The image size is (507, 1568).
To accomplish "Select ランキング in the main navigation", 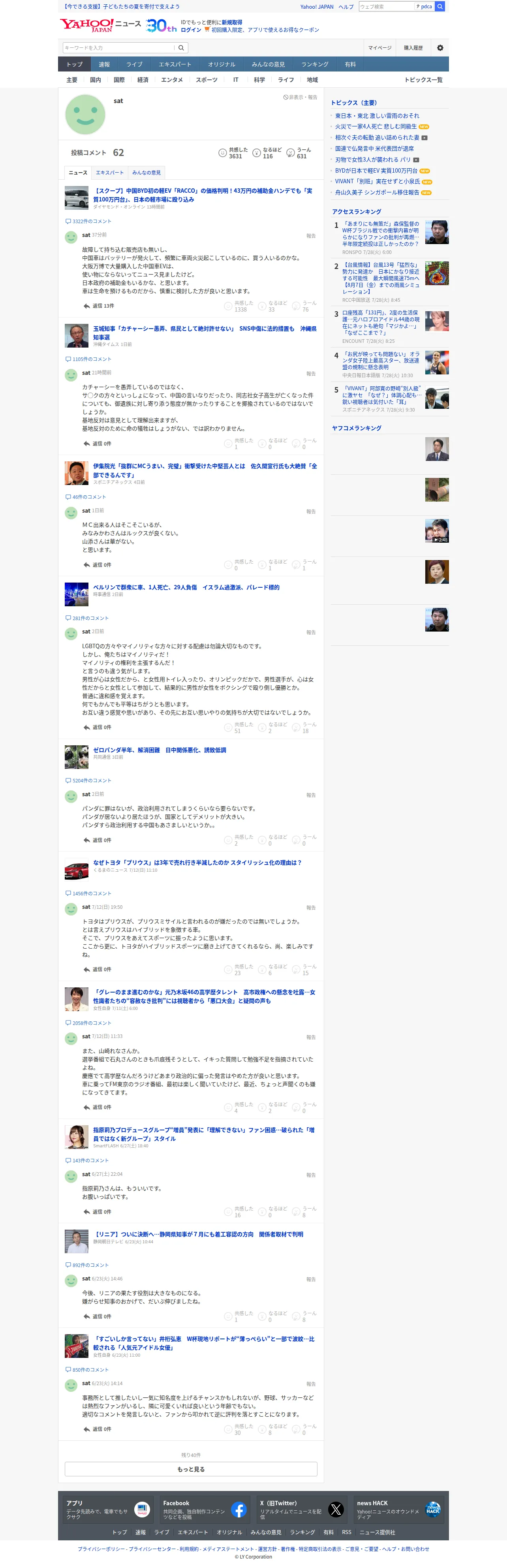I will (x=315, y=64).
